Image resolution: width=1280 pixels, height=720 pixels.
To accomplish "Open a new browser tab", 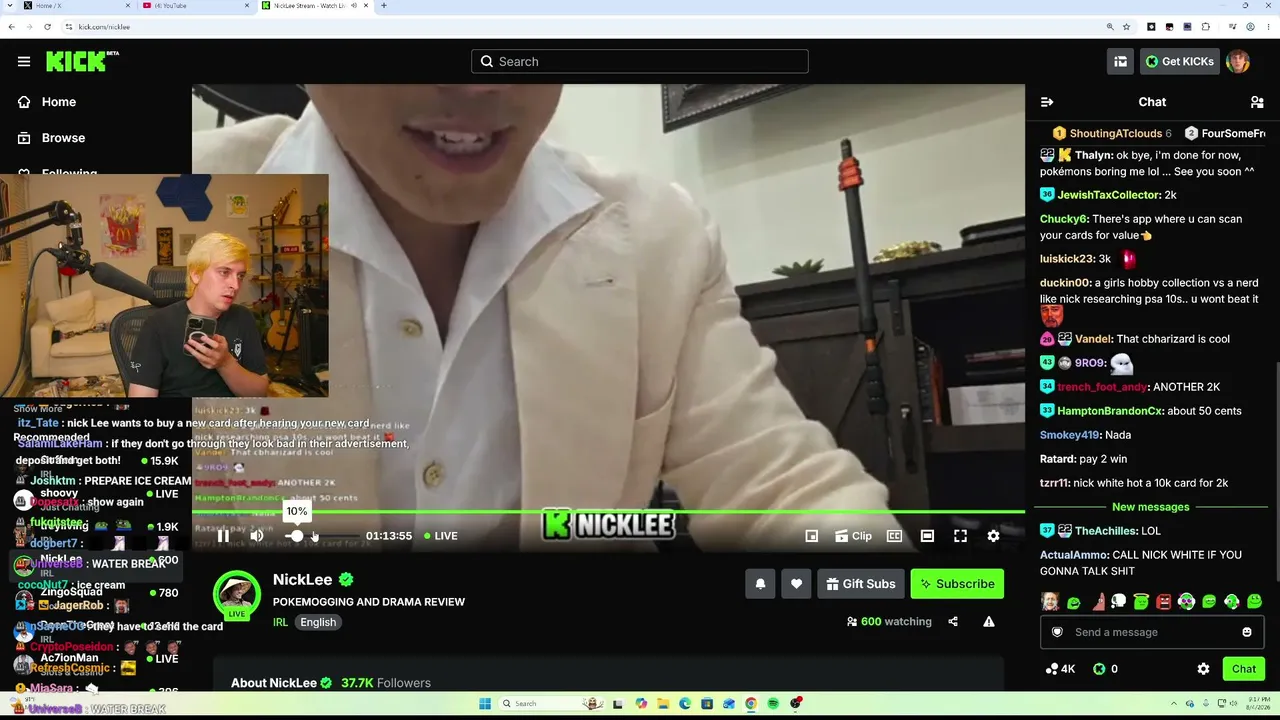I will [x=384, y=6].
